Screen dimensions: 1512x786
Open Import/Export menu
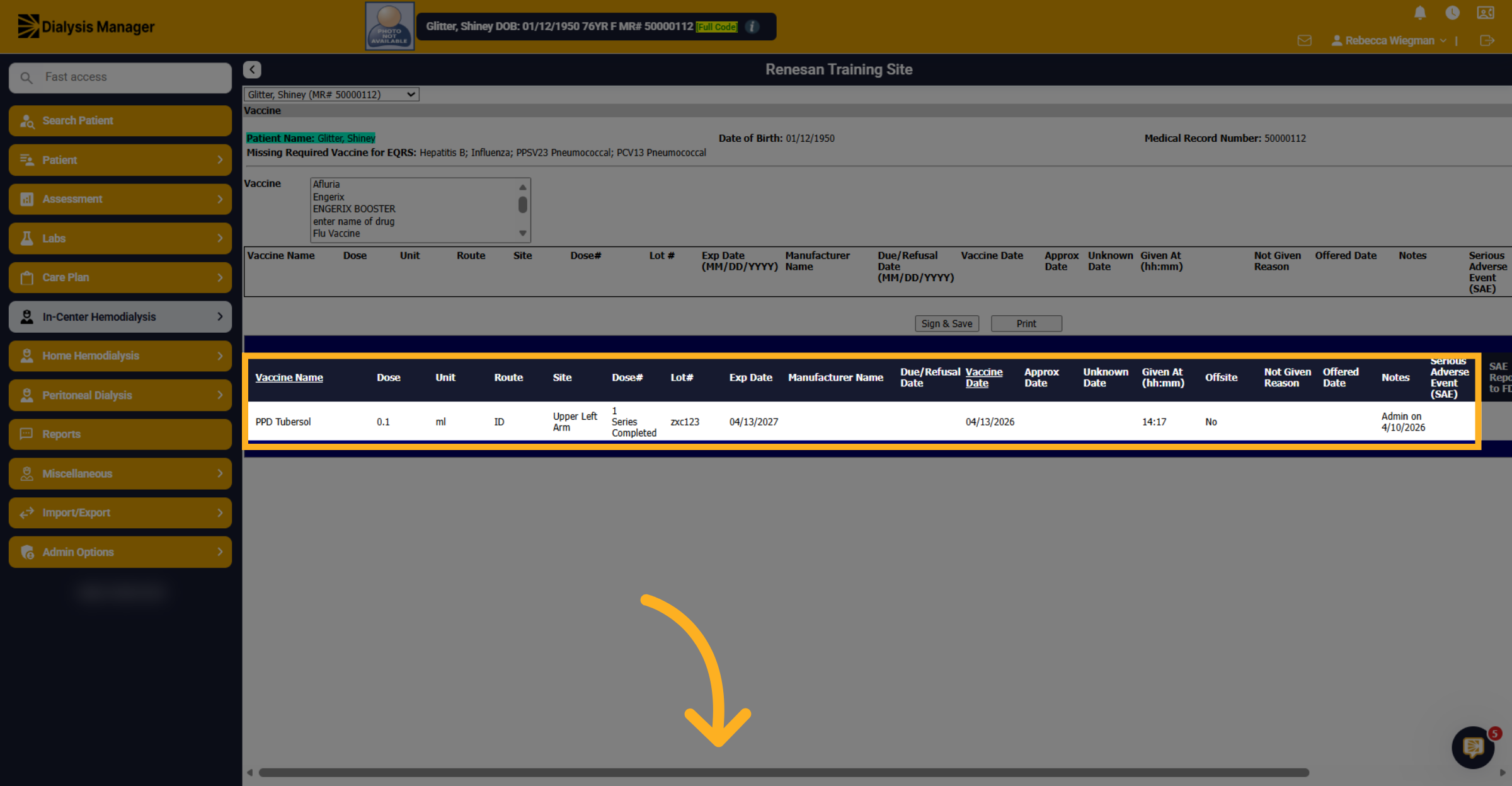(x=120, y=512)
